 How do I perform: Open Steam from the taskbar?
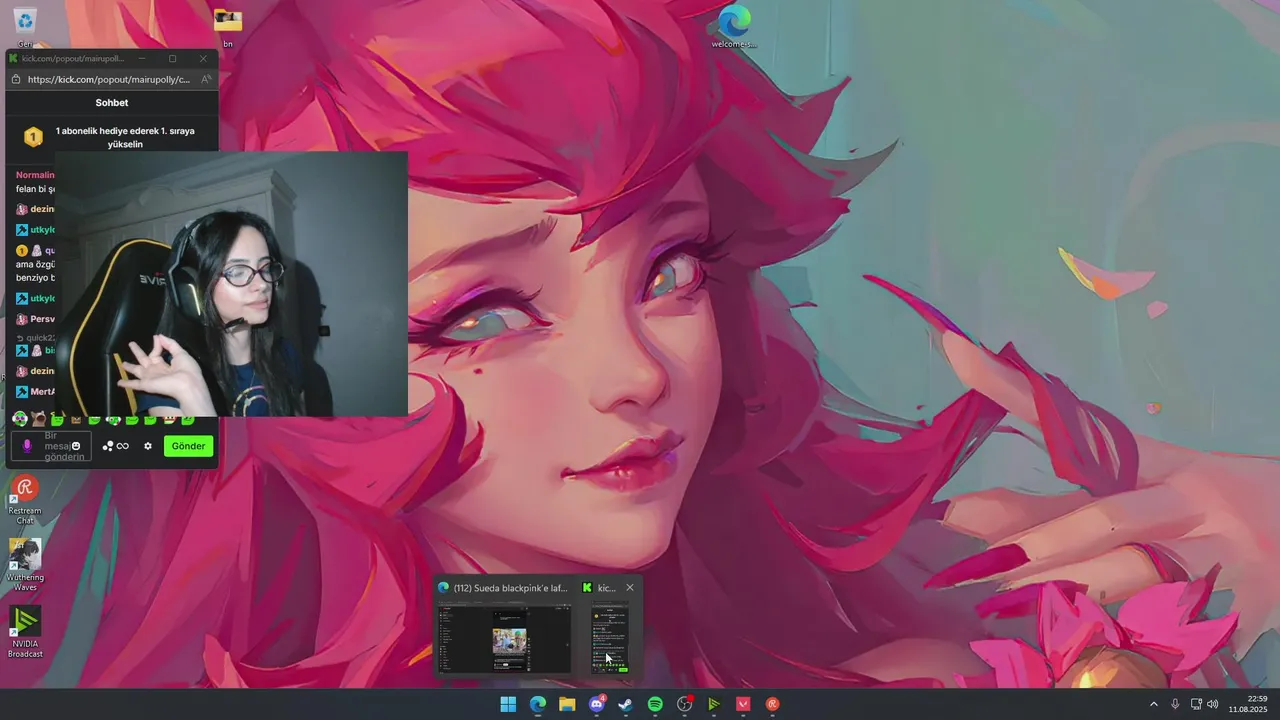point(626,704)
